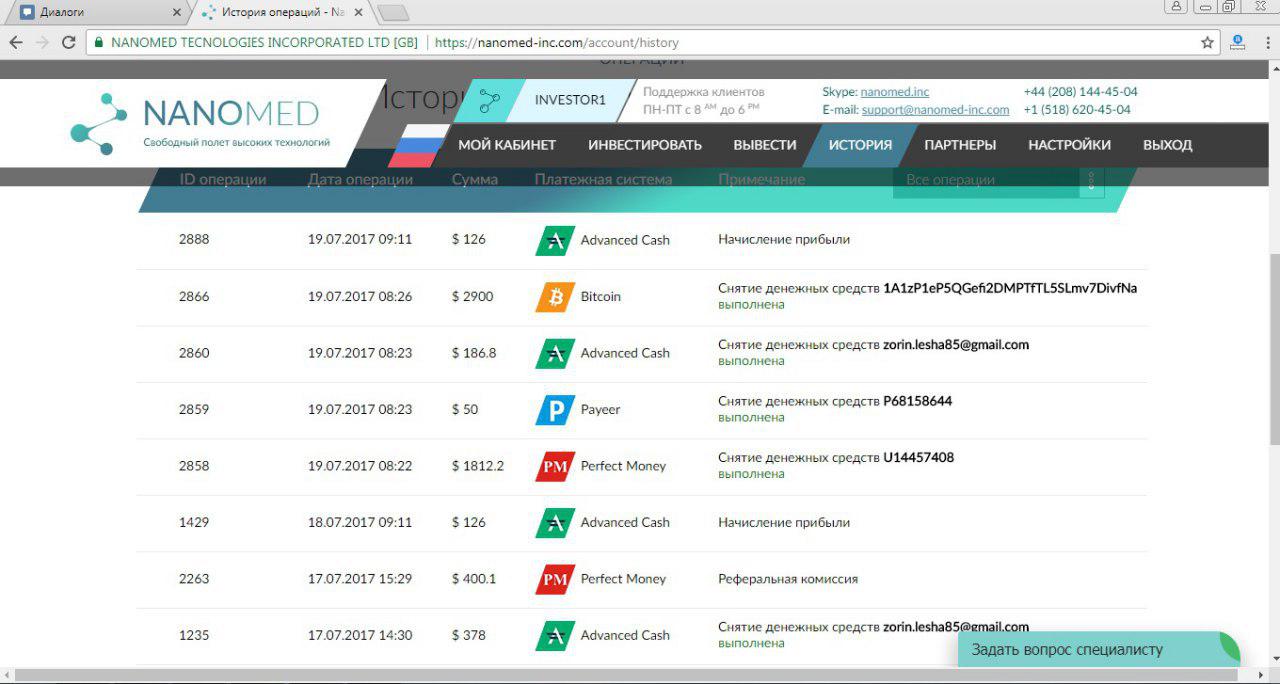This screenshot has height=684, width=1280.
Task: Reload the page using the refresh button
Action: pyautogui.click(x=69, y=43)
